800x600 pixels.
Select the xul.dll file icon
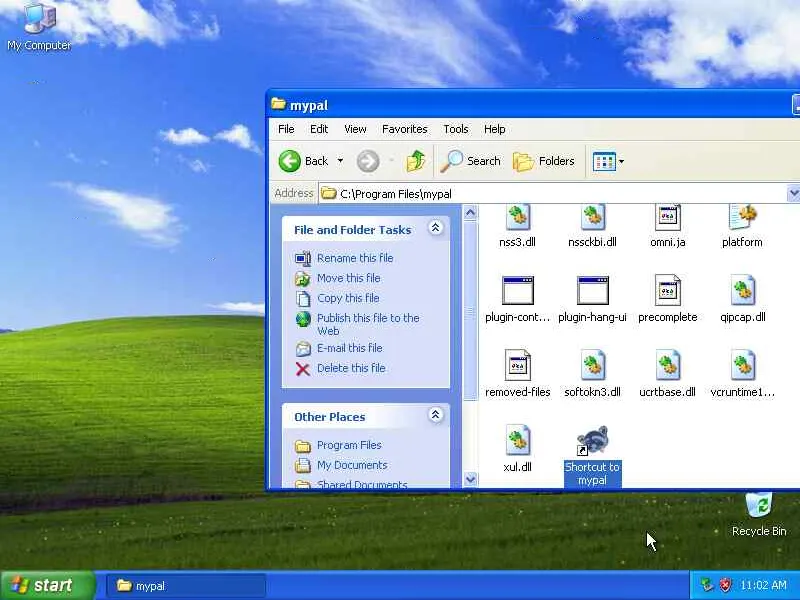tap(517, 440)
